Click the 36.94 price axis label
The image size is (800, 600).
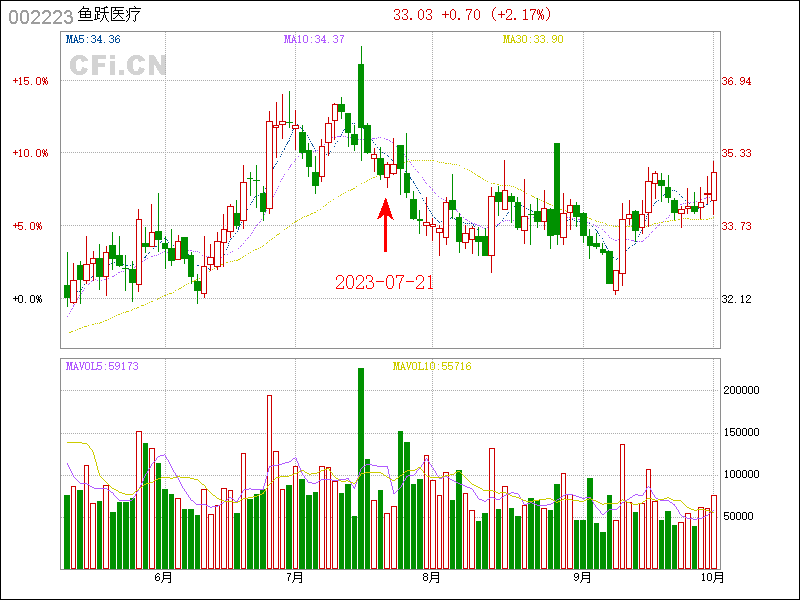coord(736,81)
